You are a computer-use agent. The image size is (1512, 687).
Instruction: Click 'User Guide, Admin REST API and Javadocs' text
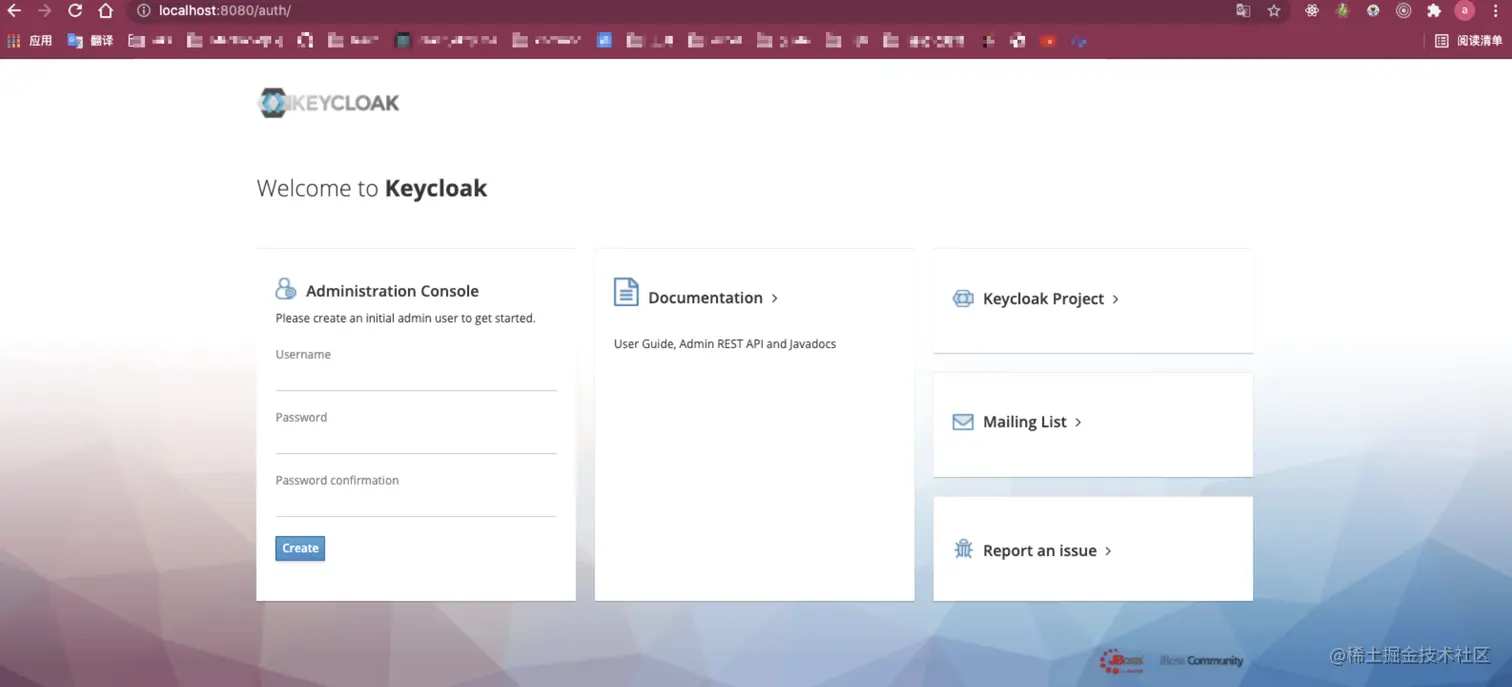click(x=725, y=344)
